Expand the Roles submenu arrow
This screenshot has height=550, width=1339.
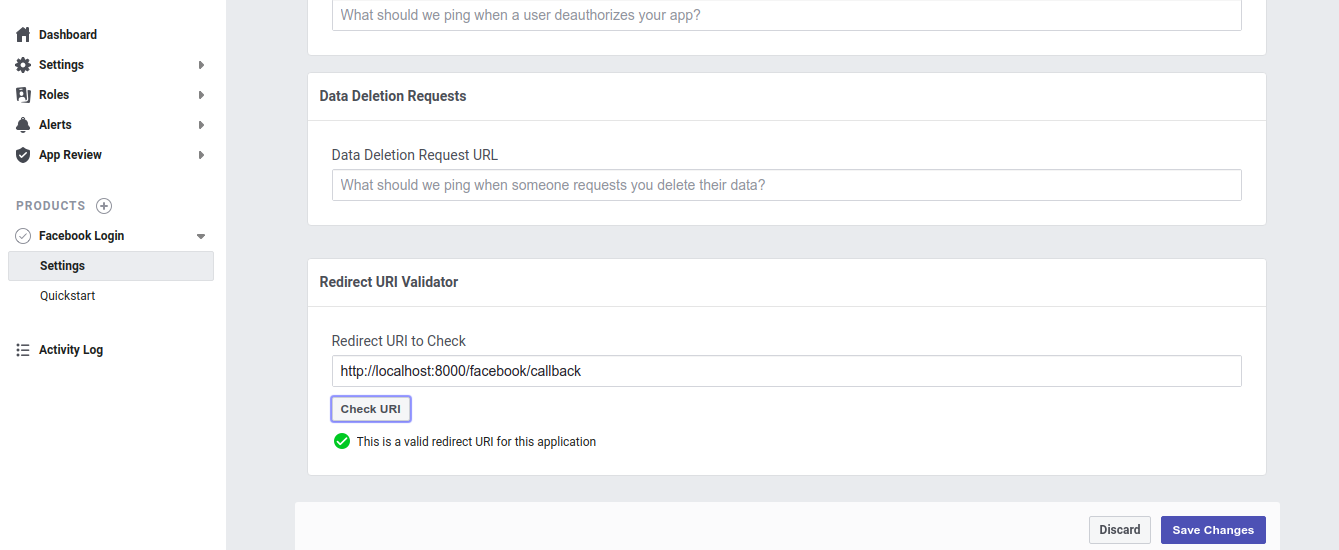point(201,95)
